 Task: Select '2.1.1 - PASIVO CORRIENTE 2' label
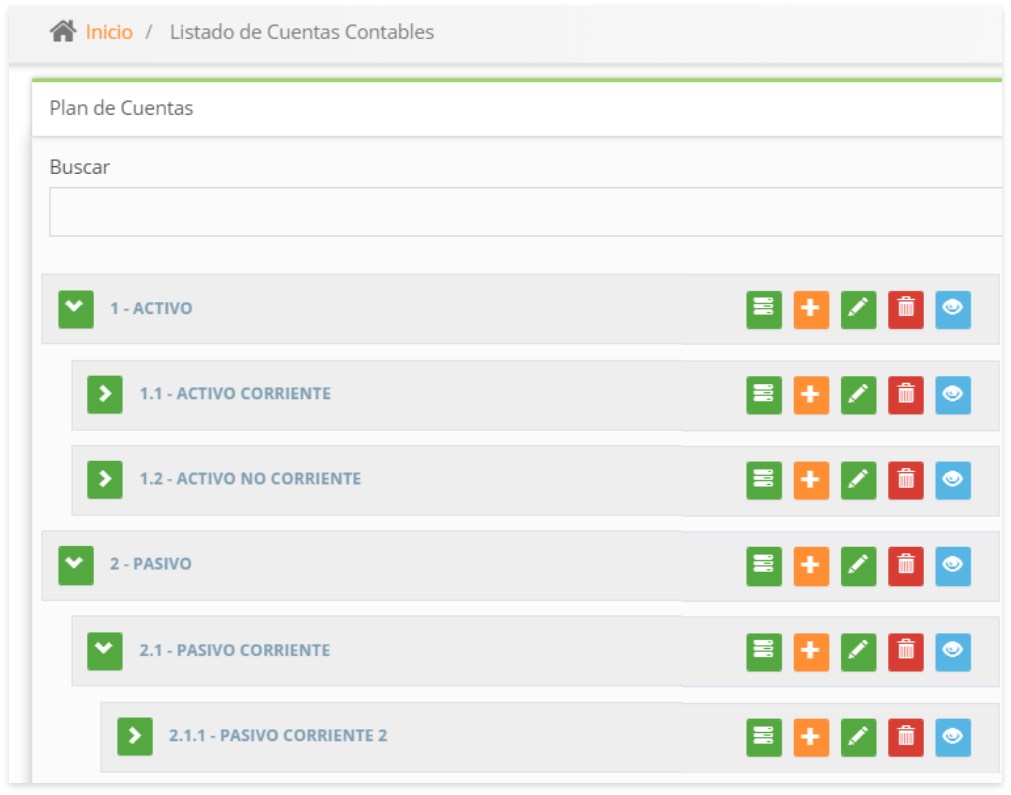point(278,735)
